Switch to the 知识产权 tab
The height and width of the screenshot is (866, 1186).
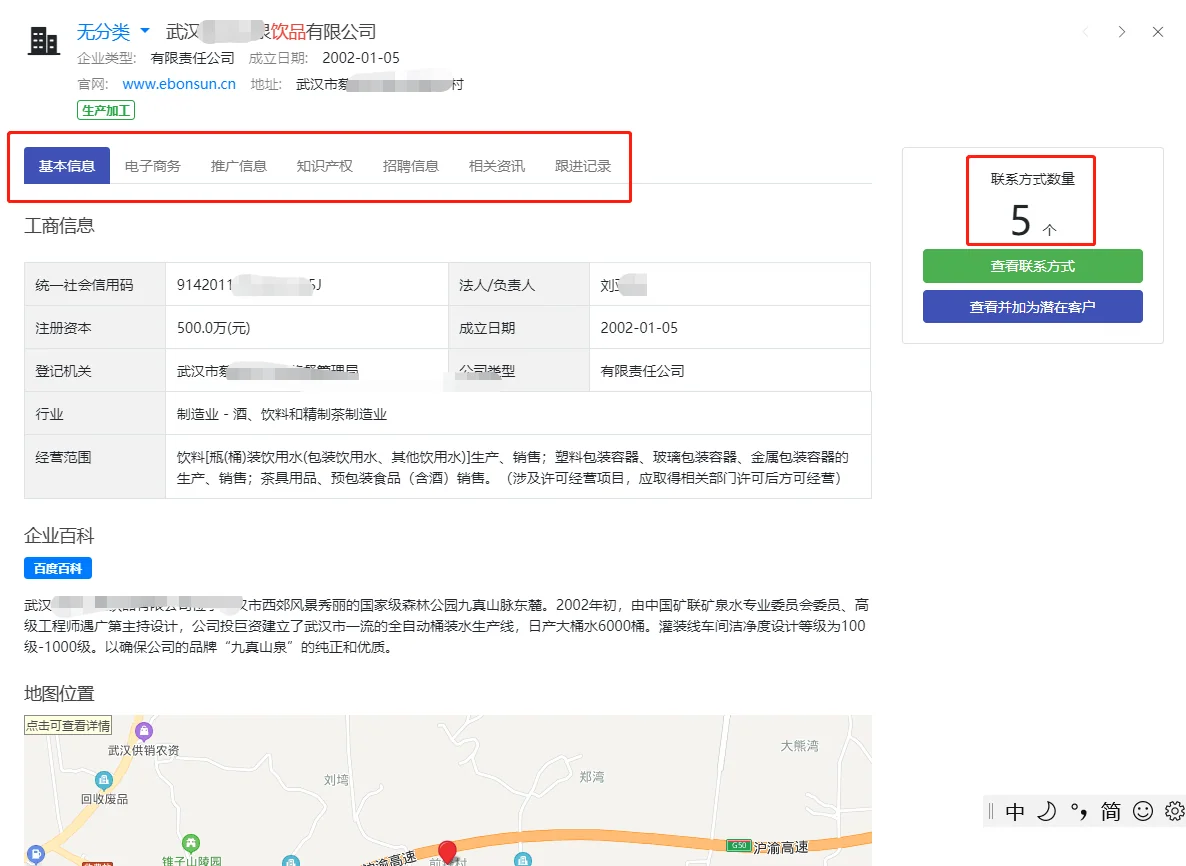pos(324,166)
